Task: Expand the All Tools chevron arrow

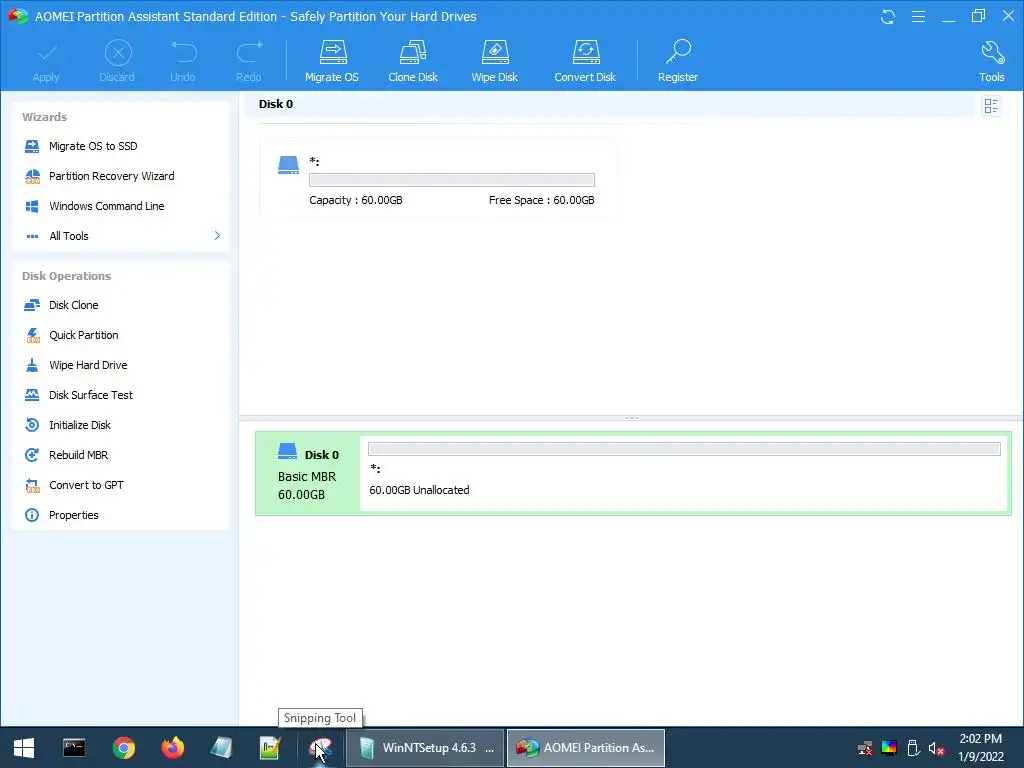Action: (217, 235)
